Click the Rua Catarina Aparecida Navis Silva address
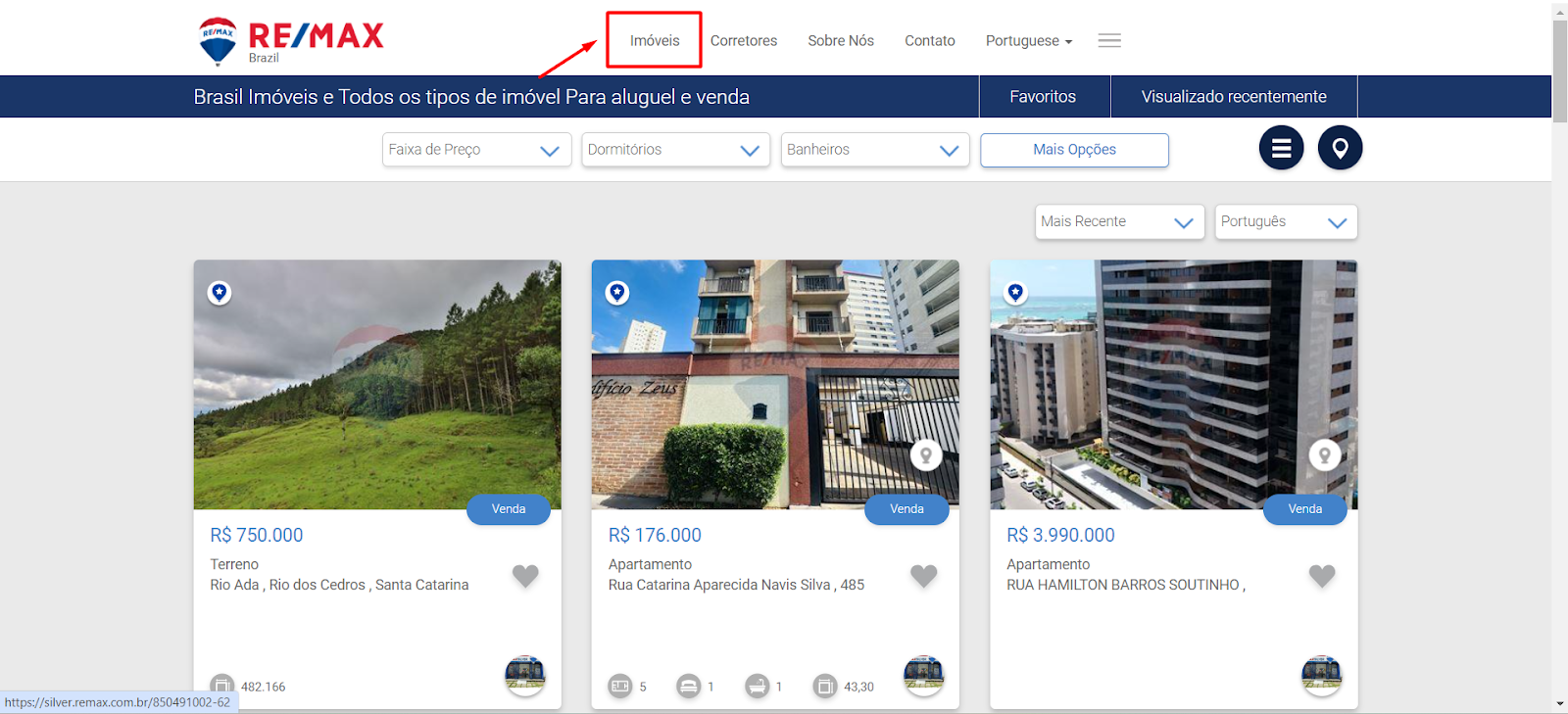 [736, 585]
